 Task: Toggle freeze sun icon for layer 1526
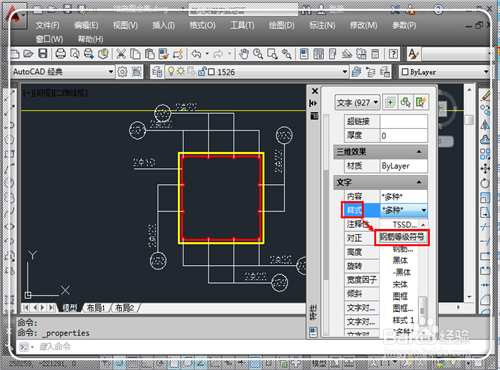tap(180, 71)
